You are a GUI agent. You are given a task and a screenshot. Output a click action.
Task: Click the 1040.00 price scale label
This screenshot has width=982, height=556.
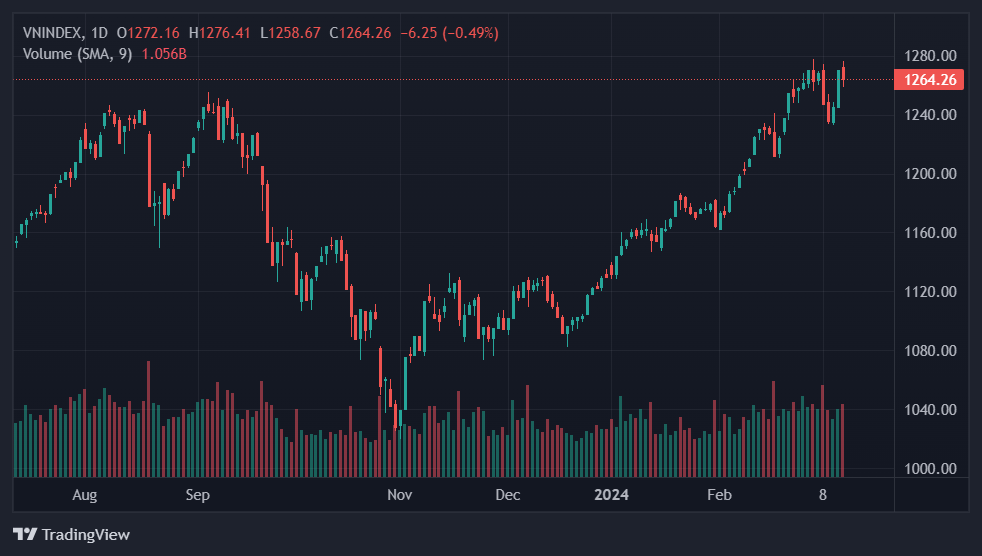930,410
